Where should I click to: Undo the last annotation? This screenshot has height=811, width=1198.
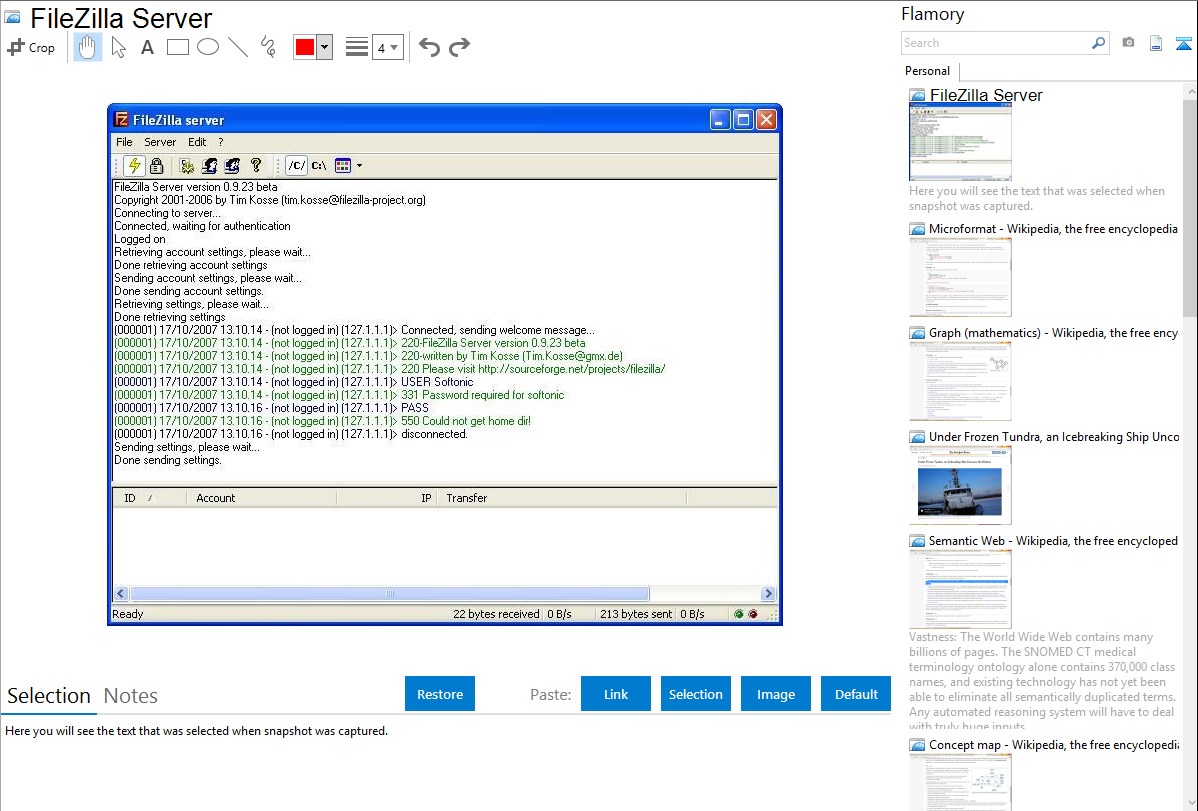click(429, 47)
